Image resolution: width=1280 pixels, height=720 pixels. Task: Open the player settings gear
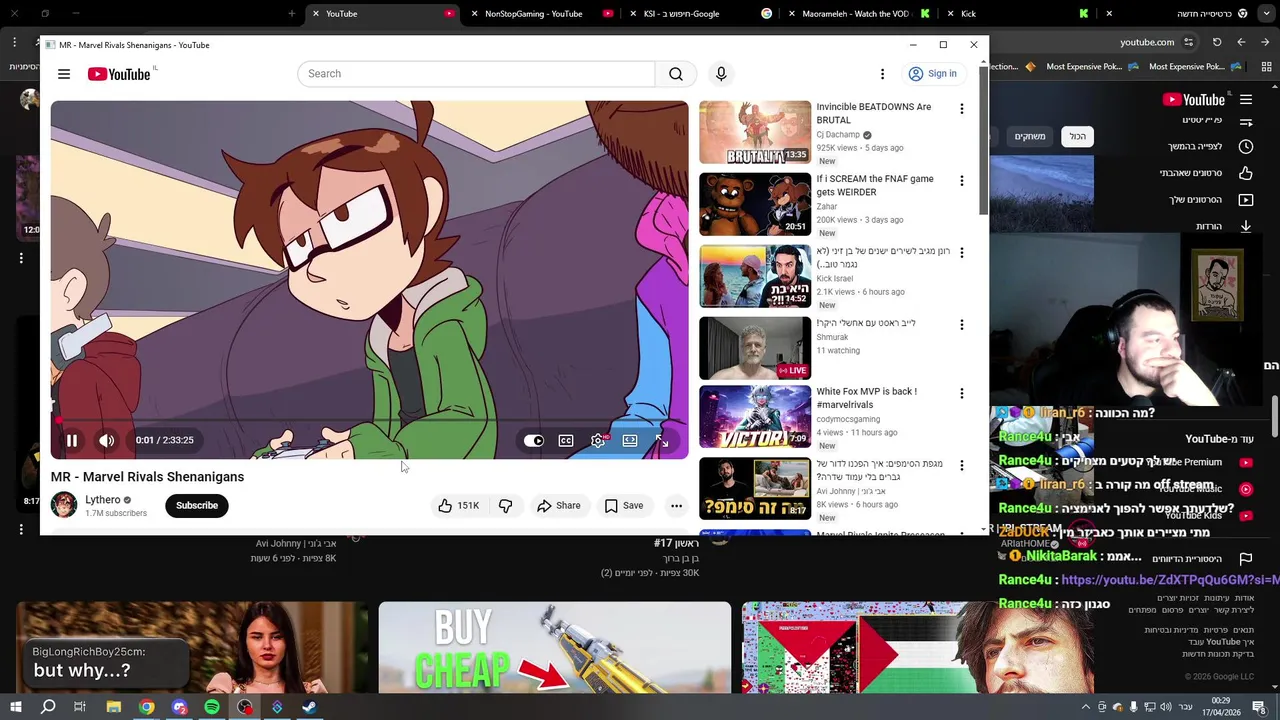(x=598, y=441)
